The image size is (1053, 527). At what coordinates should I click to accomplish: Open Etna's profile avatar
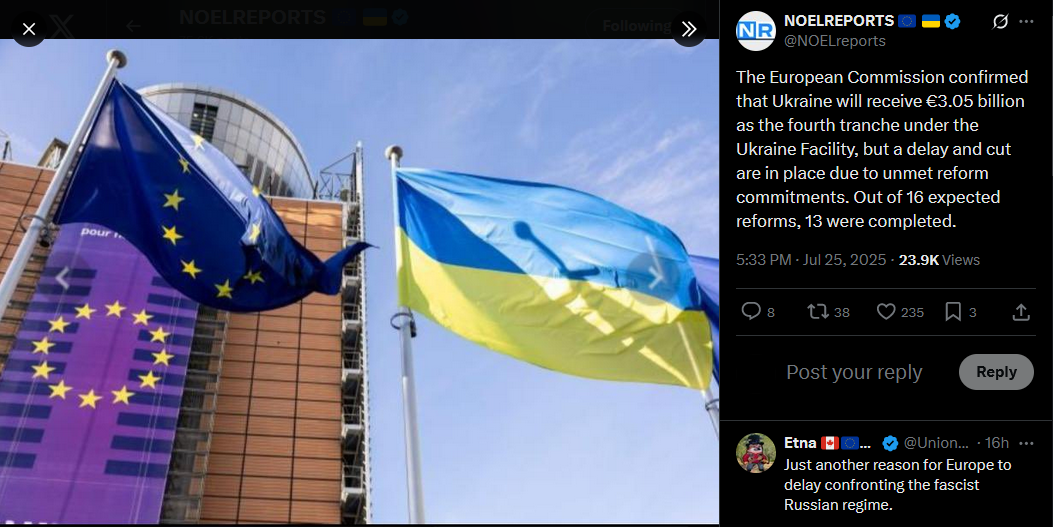(x=756, y=452)
